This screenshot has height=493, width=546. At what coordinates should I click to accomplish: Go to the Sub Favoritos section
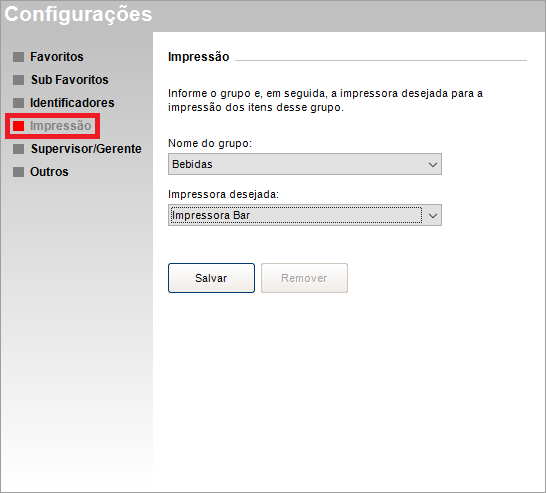point(70,80)
